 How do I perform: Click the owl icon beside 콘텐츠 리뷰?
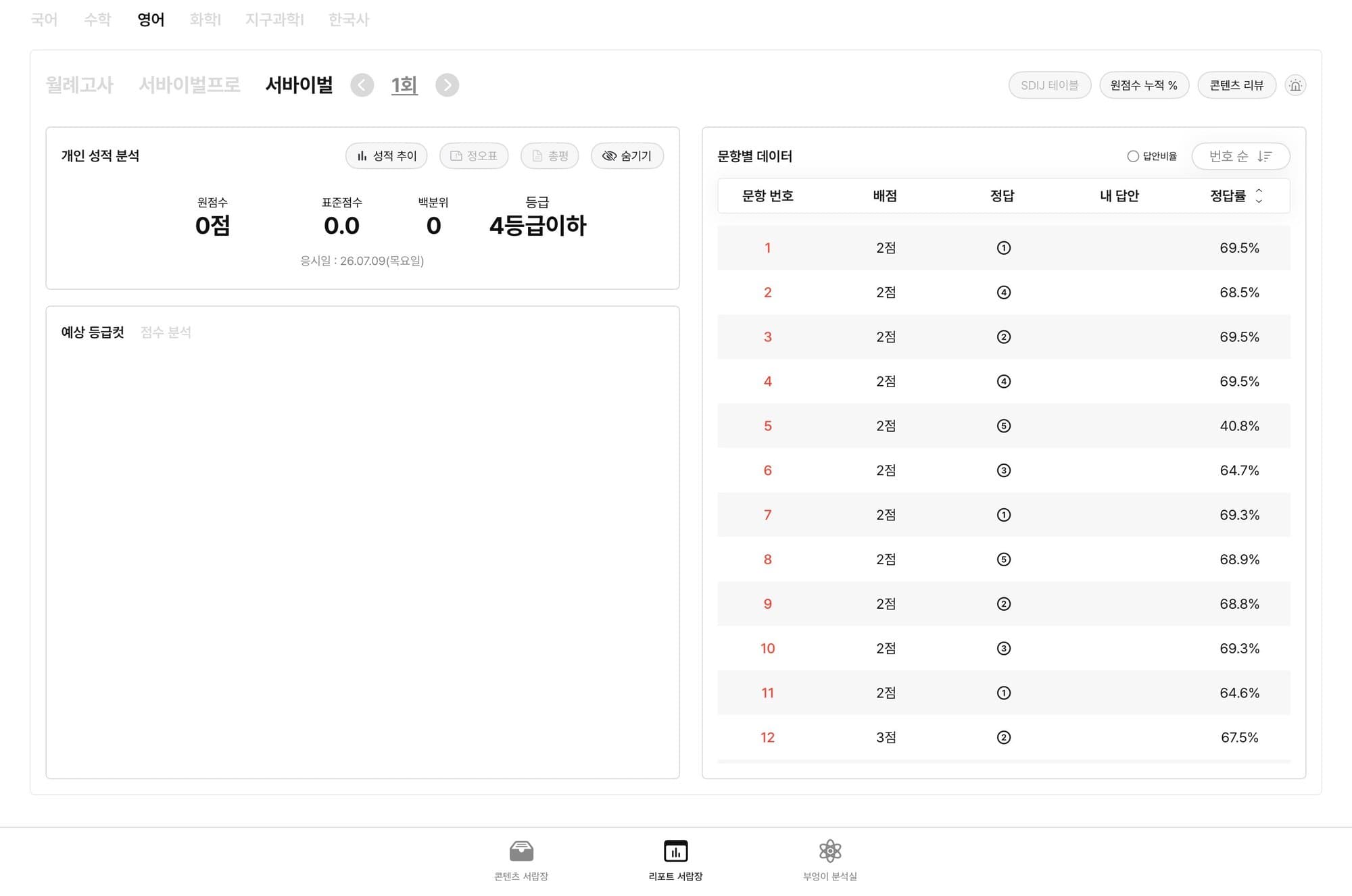coord(1295,85)
